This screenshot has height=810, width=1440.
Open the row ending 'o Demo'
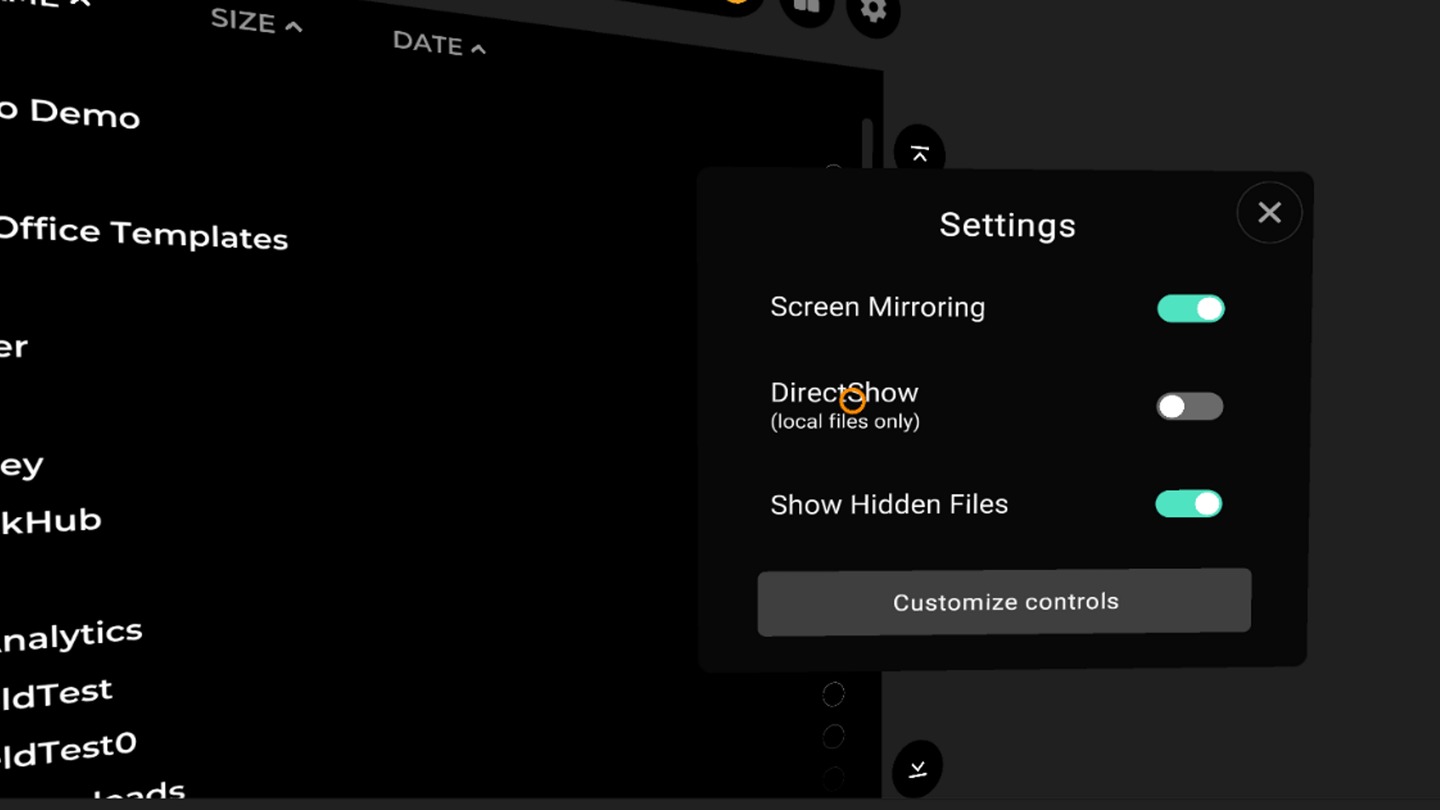click(68, 112)
